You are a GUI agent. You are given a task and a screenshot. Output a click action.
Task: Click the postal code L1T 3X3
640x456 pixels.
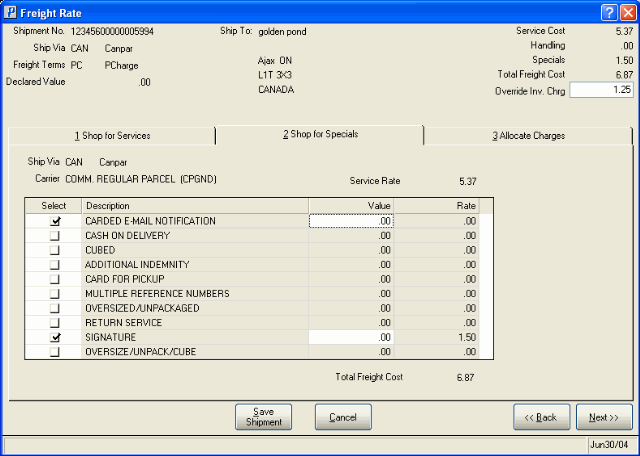pyautogui.click(x=275, y=76)
